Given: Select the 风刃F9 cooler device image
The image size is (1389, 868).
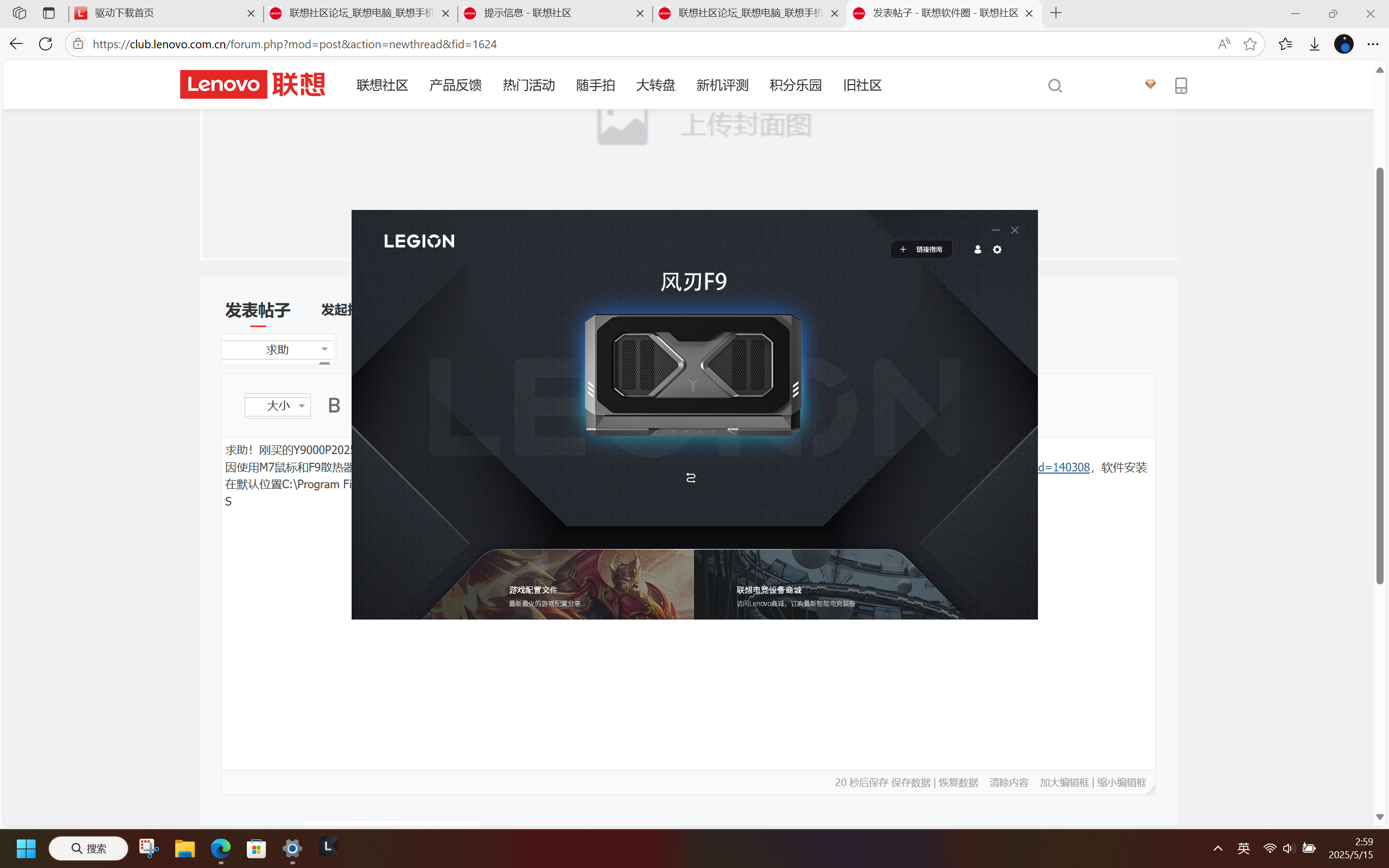Looking at the screenshot, I should pos(693,374).
